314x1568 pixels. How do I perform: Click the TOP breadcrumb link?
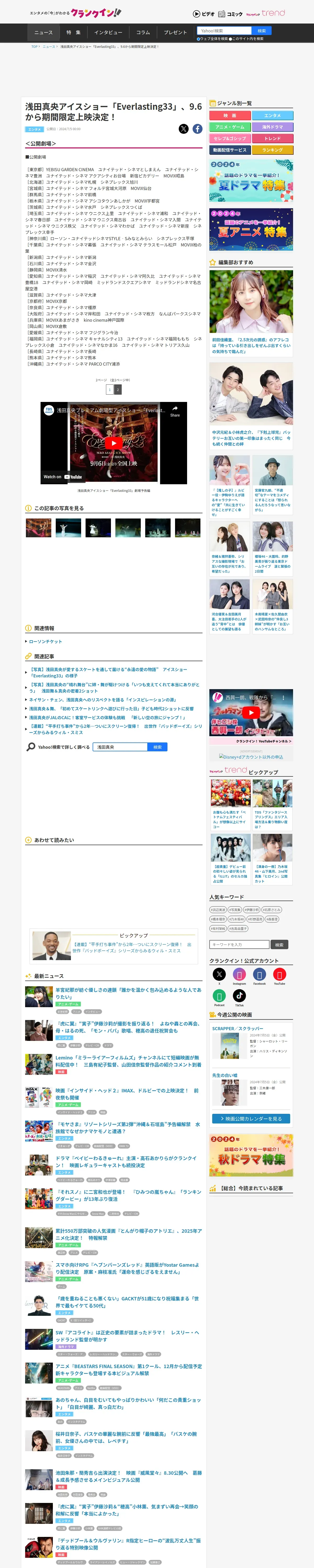tap(35, 46)
